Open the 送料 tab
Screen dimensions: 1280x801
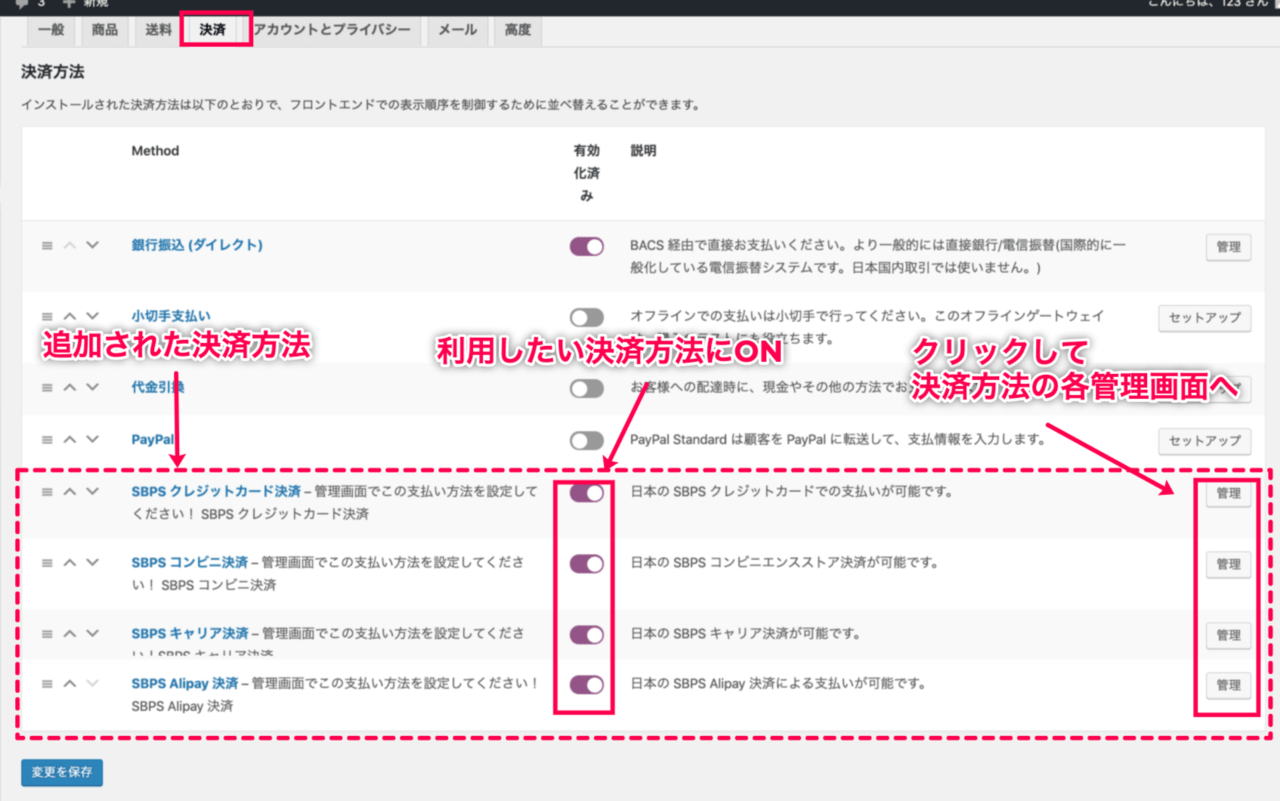point(158,30)
